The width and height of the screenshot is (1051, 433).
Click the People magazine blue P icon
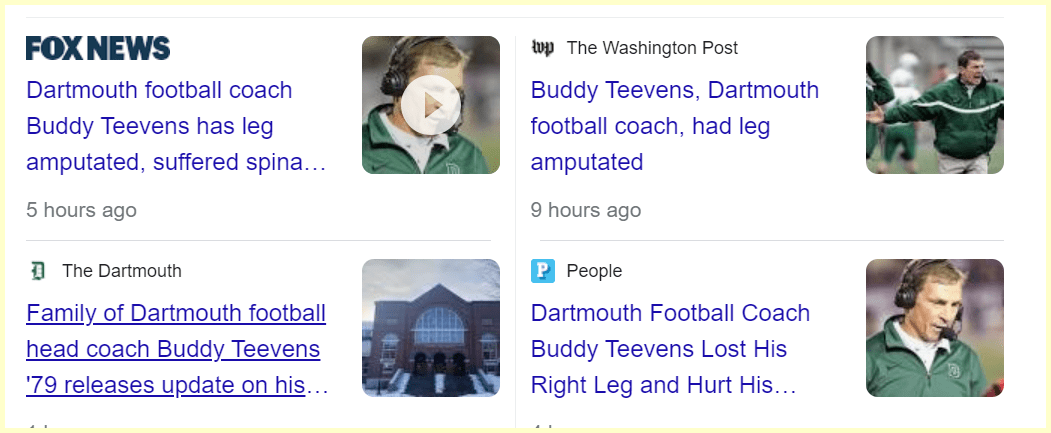[x=543, y=271]
